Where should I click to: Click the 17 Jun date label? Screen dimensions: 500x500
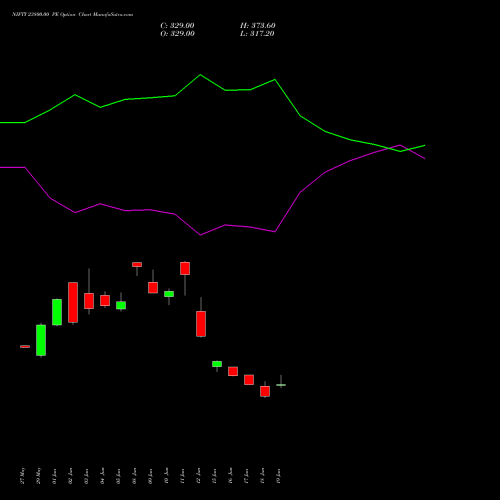click(x=247, y=476)
